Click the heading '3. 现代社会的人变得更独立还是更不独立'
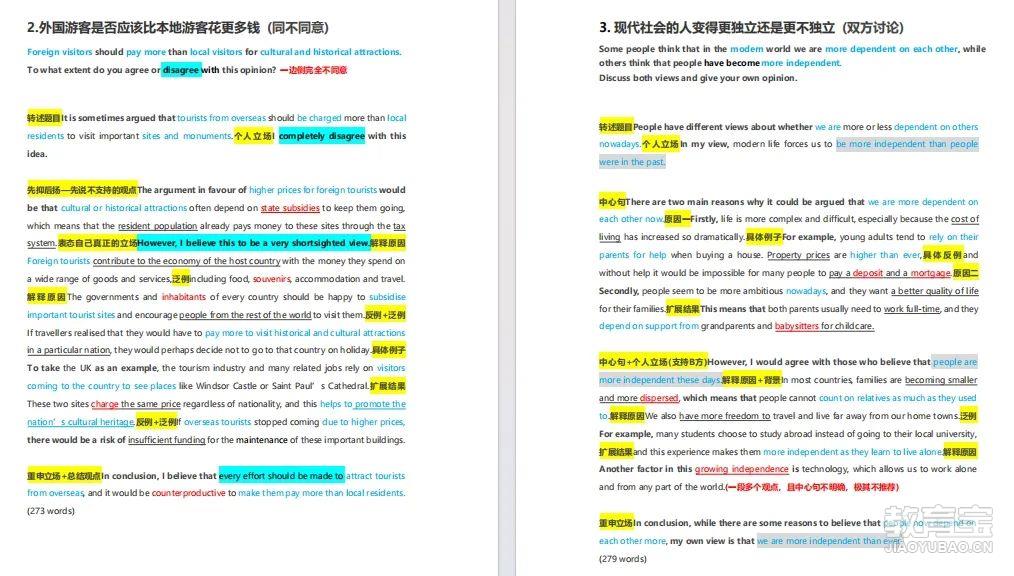The width and height of the screenshot is (1014, 576). tap(715, 28)
